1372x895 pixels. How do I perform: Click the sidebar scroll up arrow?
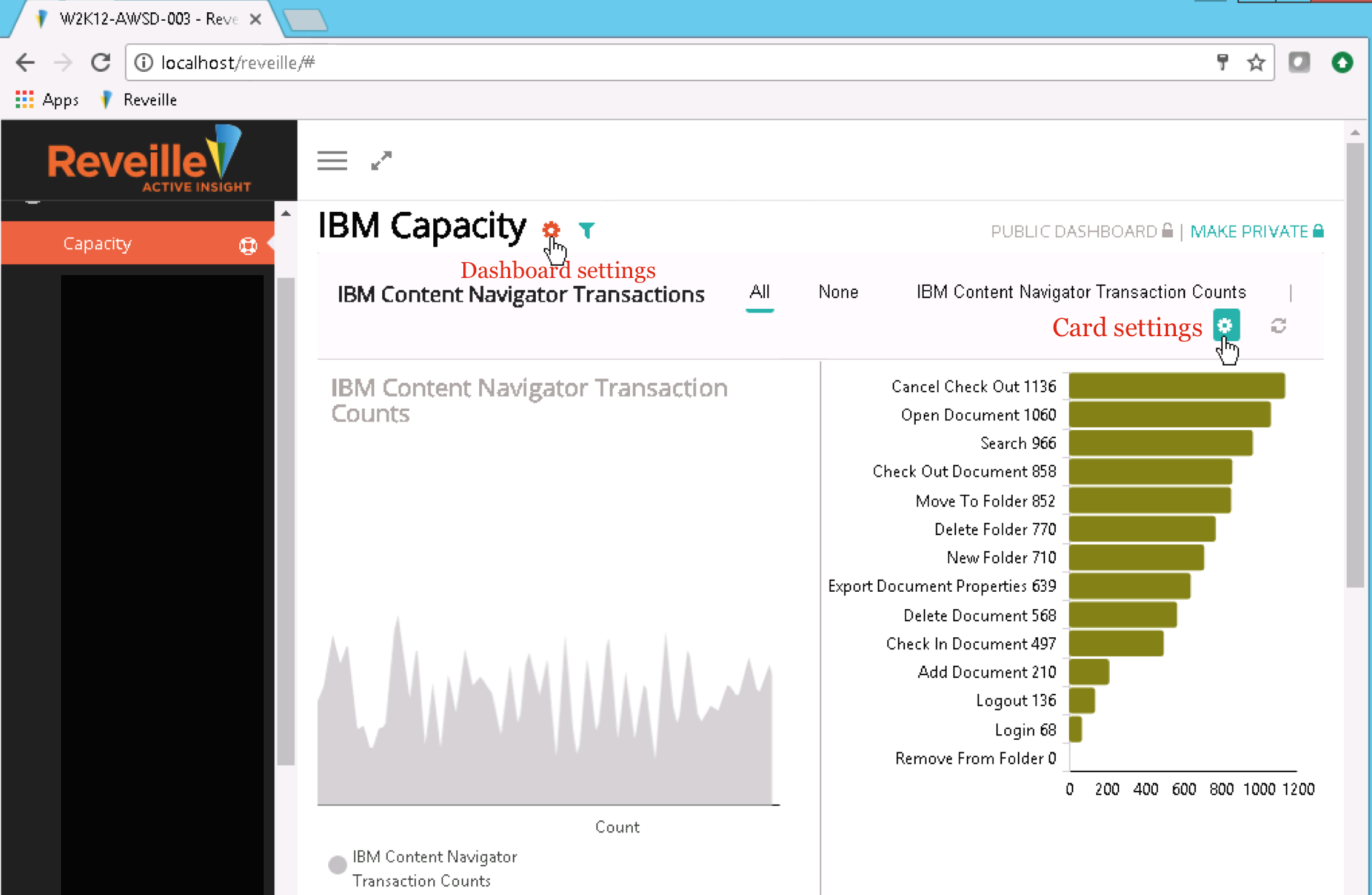point(286,213)
